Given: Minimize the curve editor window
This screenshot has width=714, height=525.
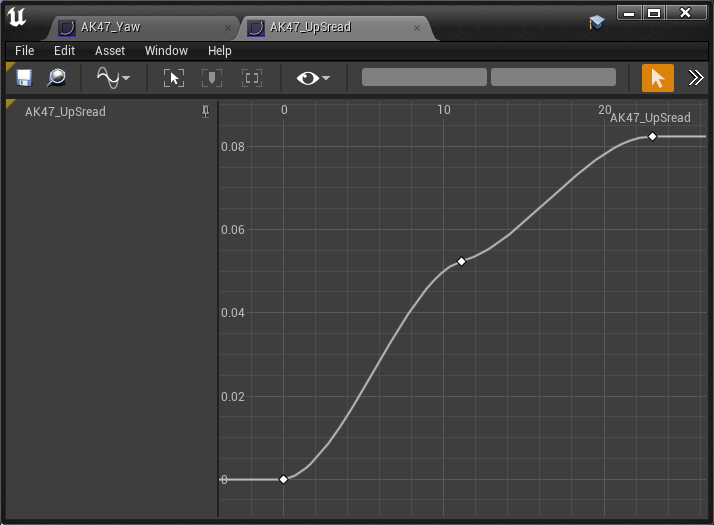Looking at the screenshot, I should 629,13.
